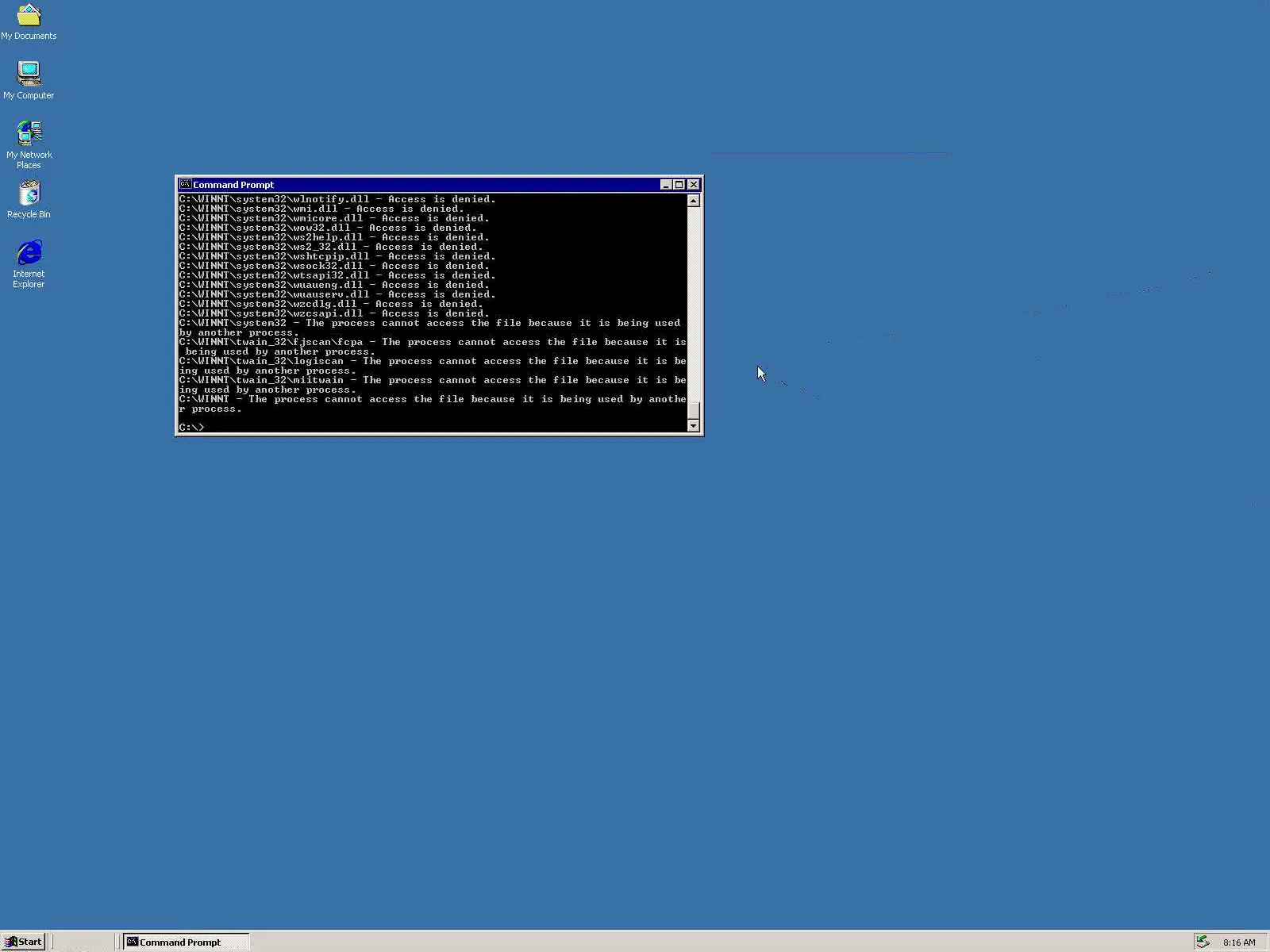Image resolution: width=1270 pixels, height=952 pixels.
Task: Select the My Computer desktop icon
Action: (29, 80)
